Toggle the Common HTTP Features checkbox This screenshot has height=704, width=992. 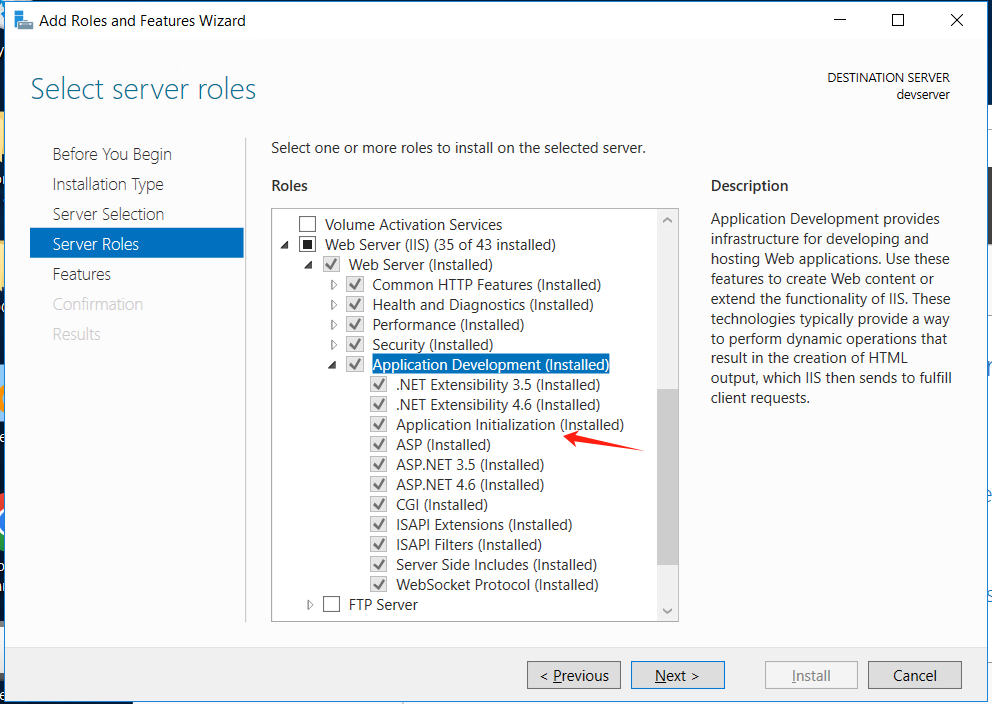pyautogui.click(x=355, y=284)
